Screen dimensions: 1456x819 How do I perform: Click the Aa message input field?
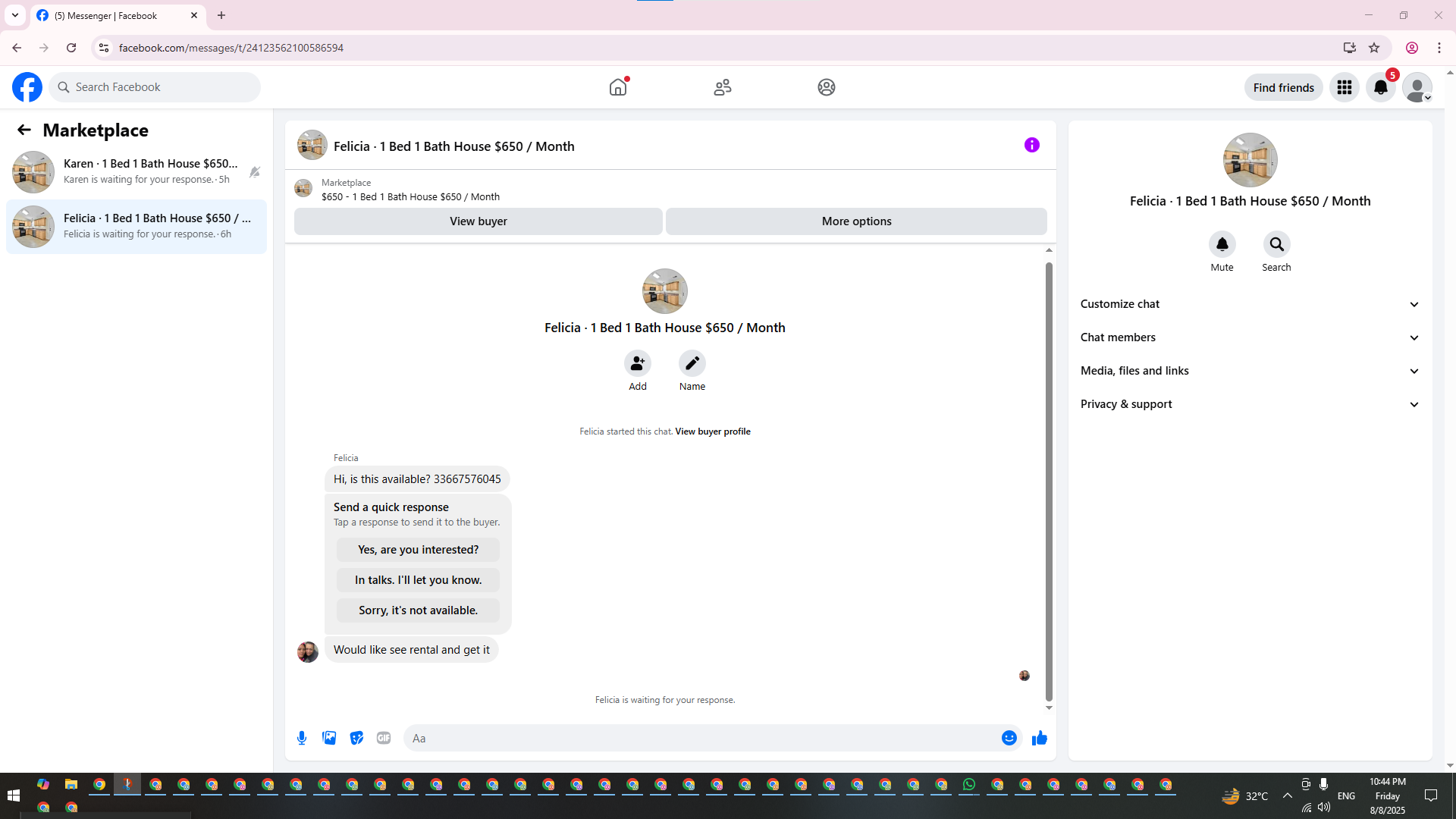(x=701, y=738)
